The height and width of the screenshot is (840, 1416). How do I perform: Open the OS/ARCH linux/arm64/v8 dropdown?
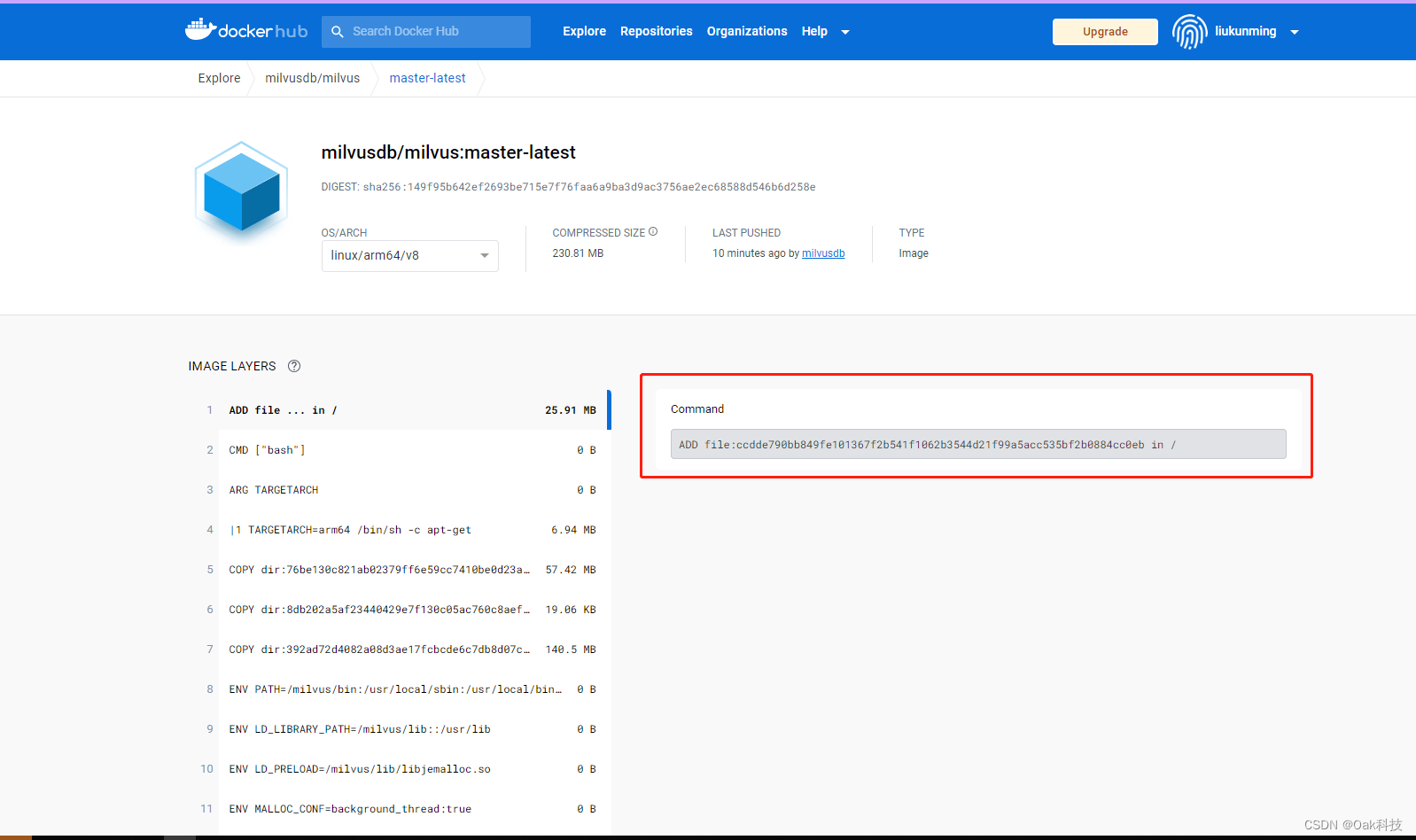click(x=409, y=255)
